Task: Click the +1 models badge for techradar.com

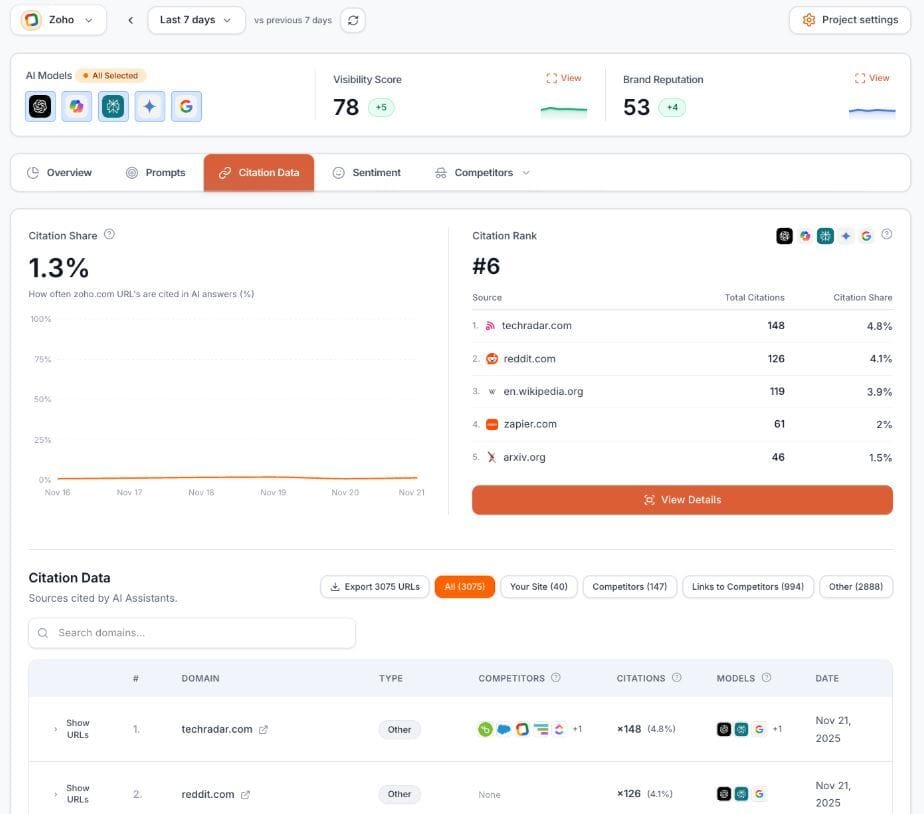Action: tap(777, 729)
